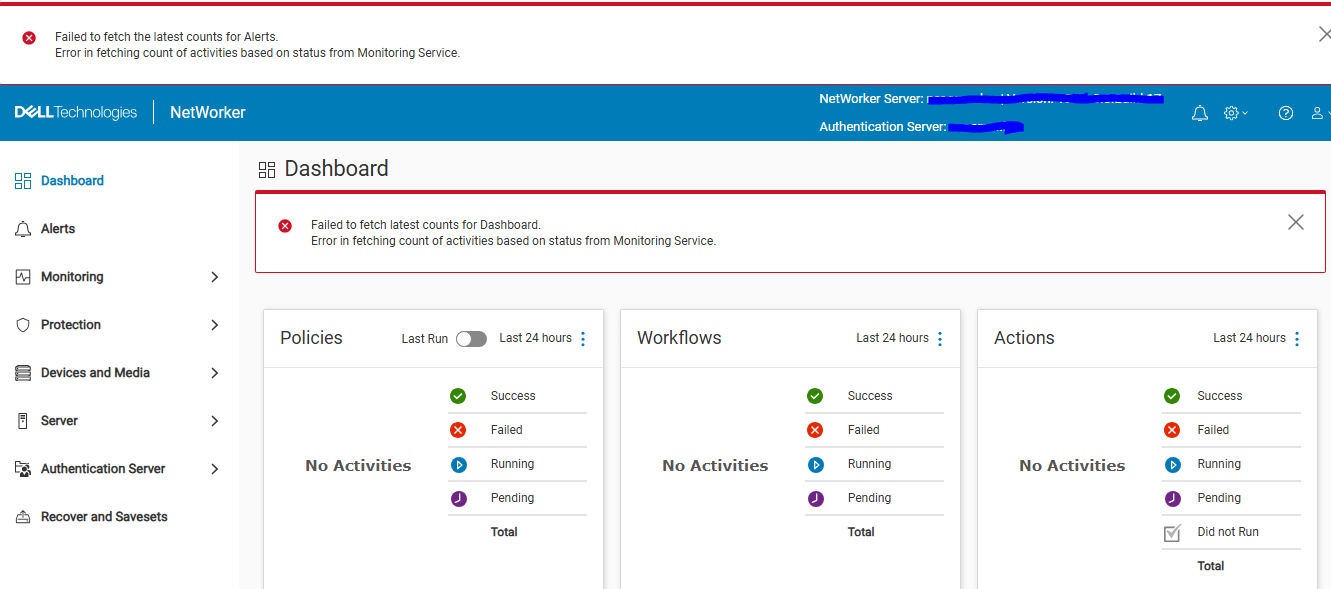1331x589 pixels.
Task: Click Policies Failed status icon
Action: [x=458, y=430]
